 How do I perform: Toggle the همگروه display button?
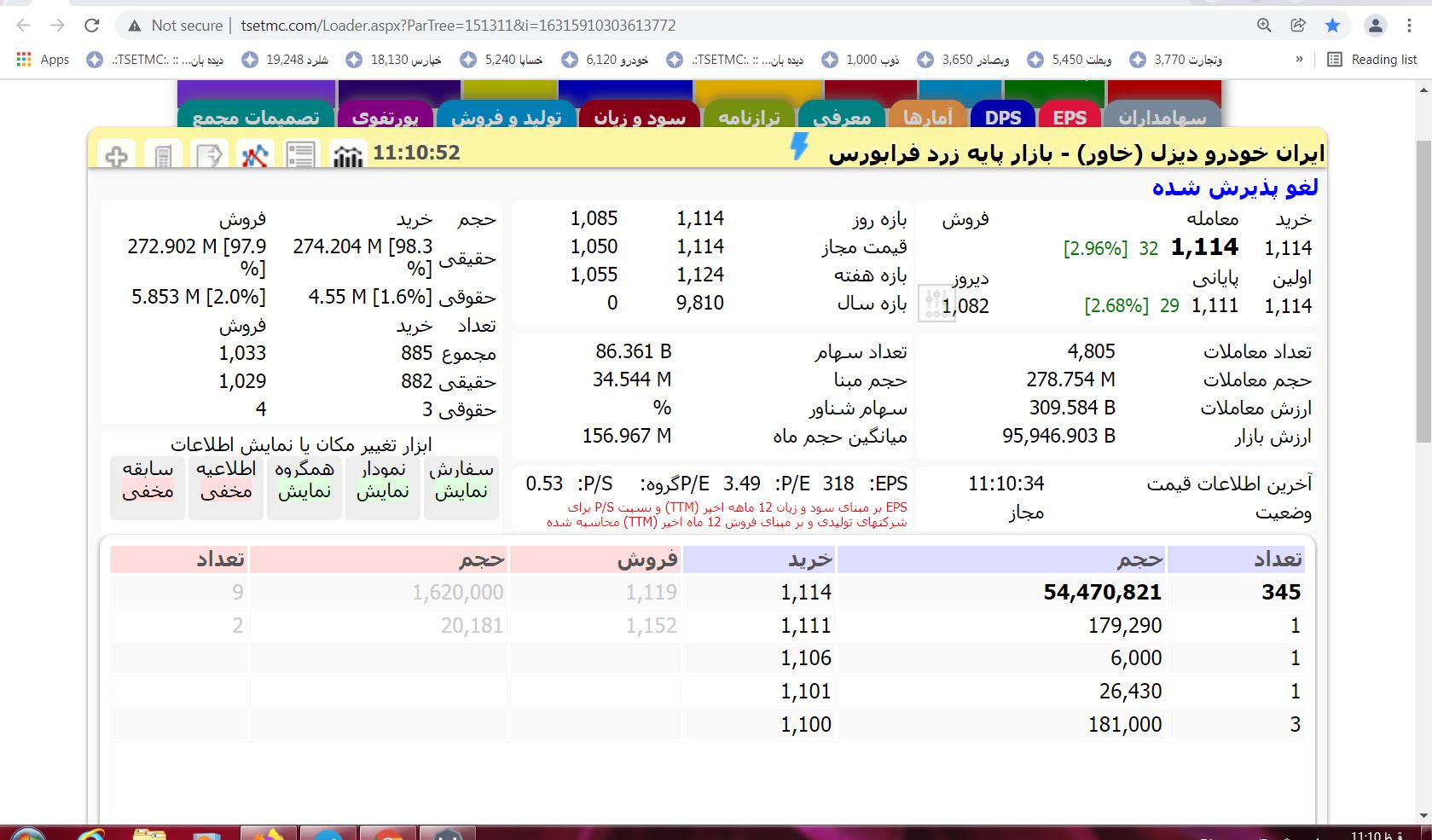click(x=304, y=487)
